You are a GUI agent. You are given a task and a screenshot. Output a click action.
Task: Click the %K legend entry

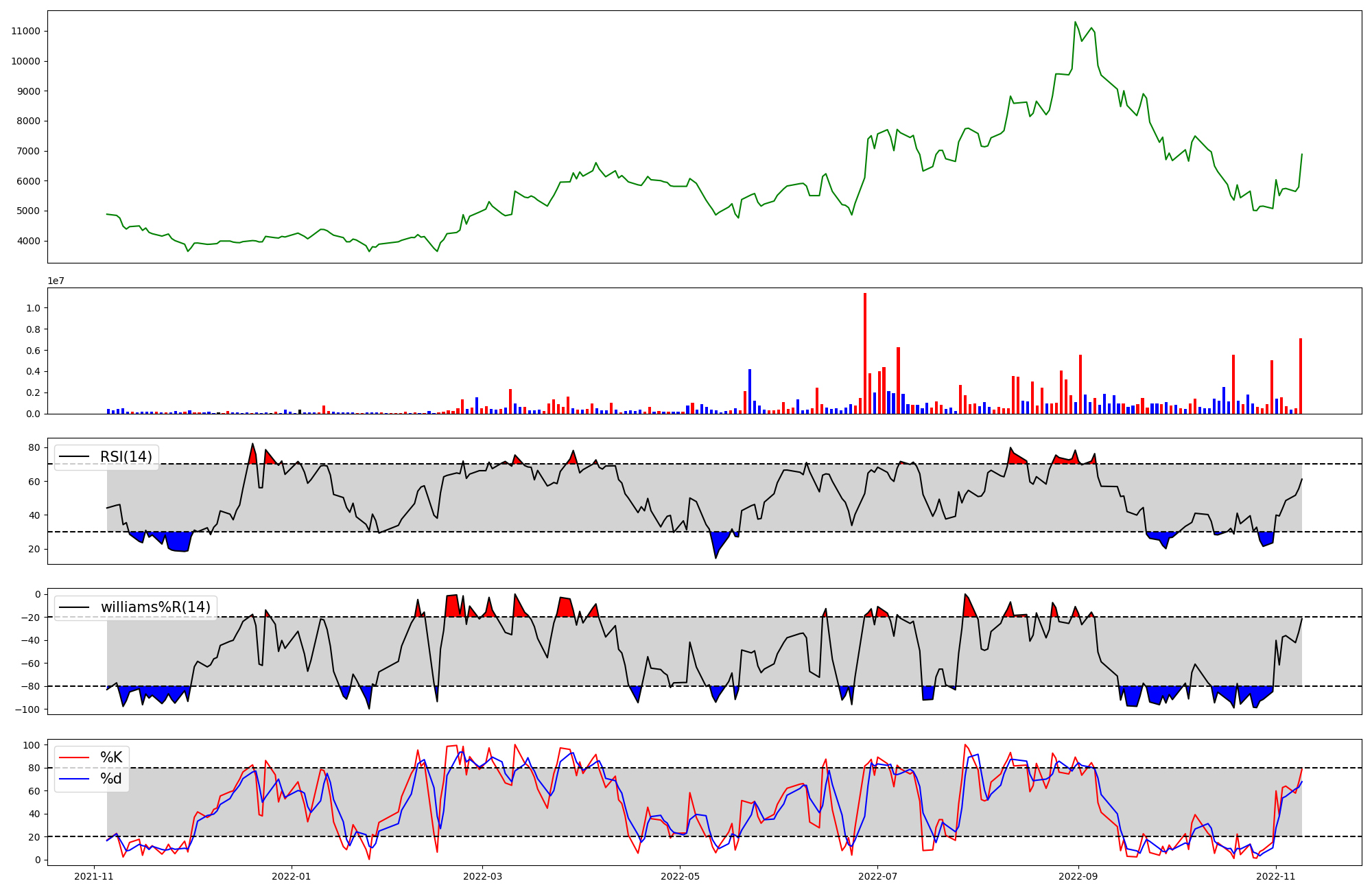111,758
